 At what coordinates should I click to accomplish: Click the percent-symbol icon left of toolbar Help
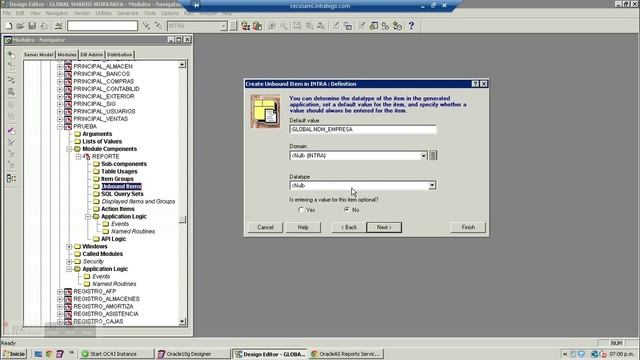(x=385, y=26)
